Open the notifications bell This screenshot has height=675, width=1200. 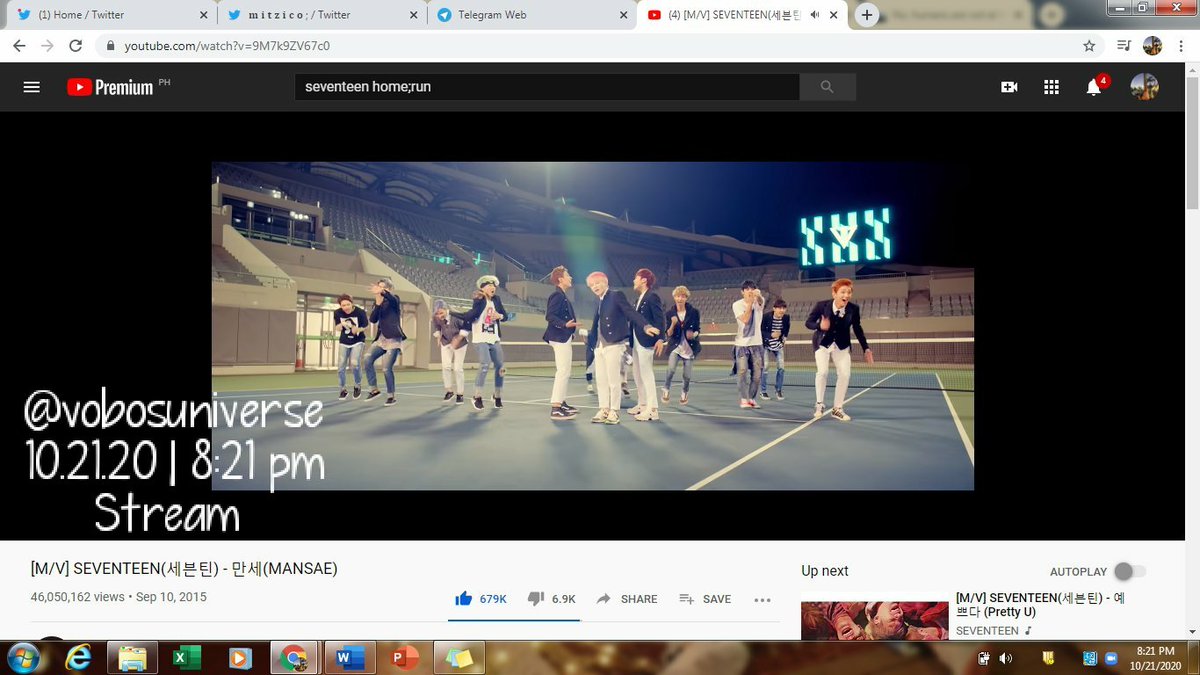[x=1094, y=87]
